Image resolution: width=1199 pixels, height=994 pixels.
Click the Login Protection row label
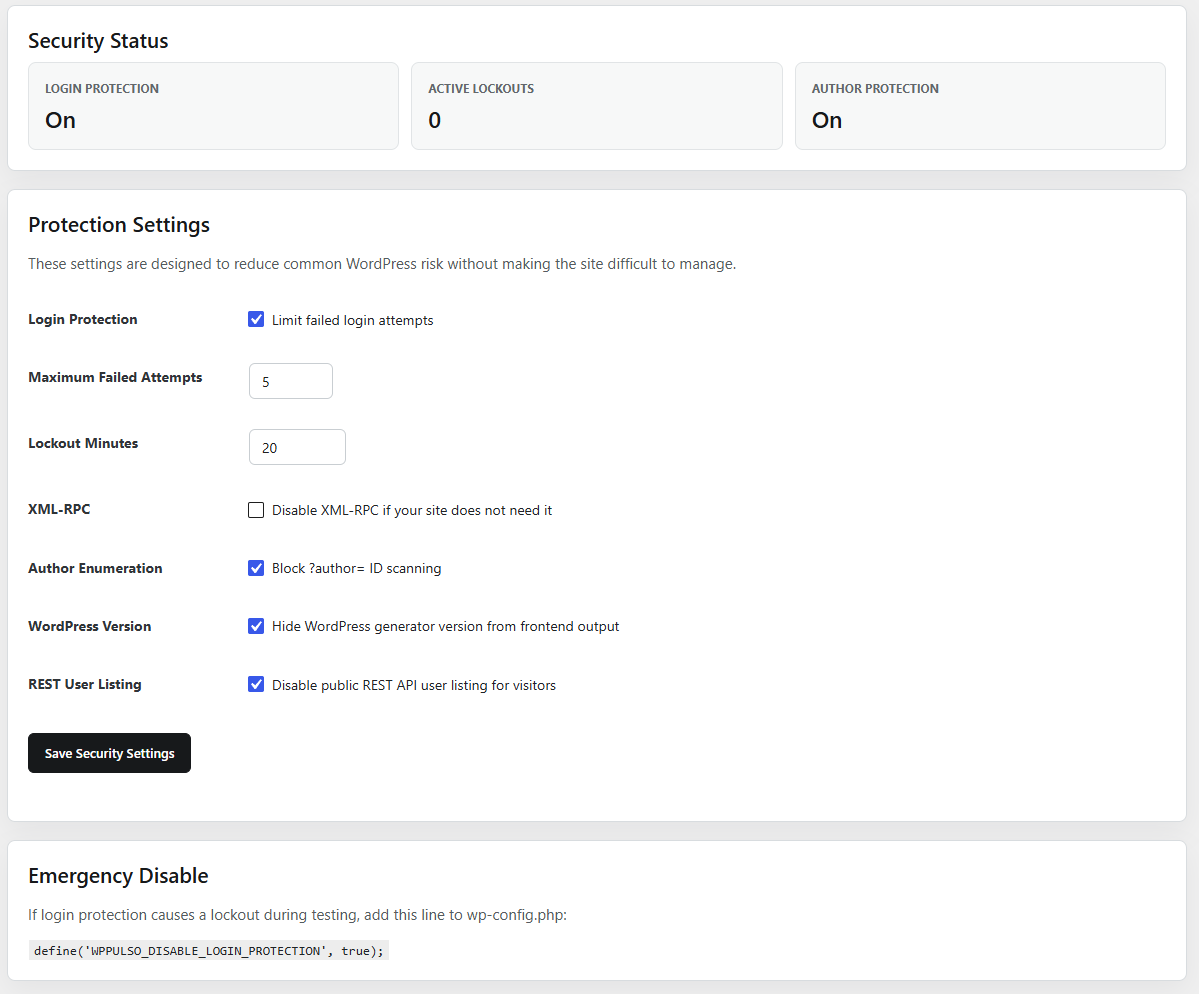point(83,320)
